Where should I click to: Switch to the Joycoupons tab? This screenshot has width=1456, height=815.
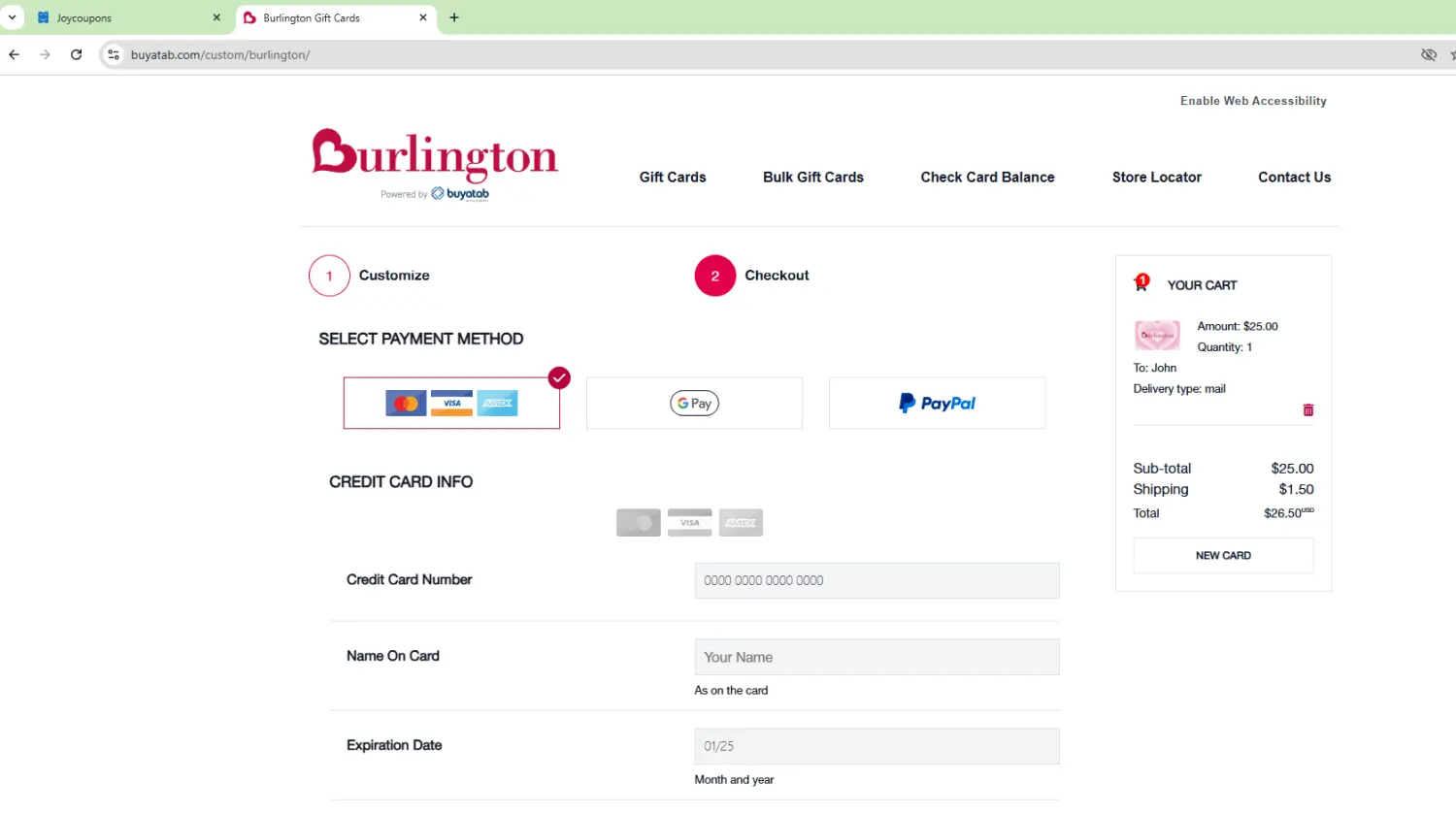coord(128,17)
